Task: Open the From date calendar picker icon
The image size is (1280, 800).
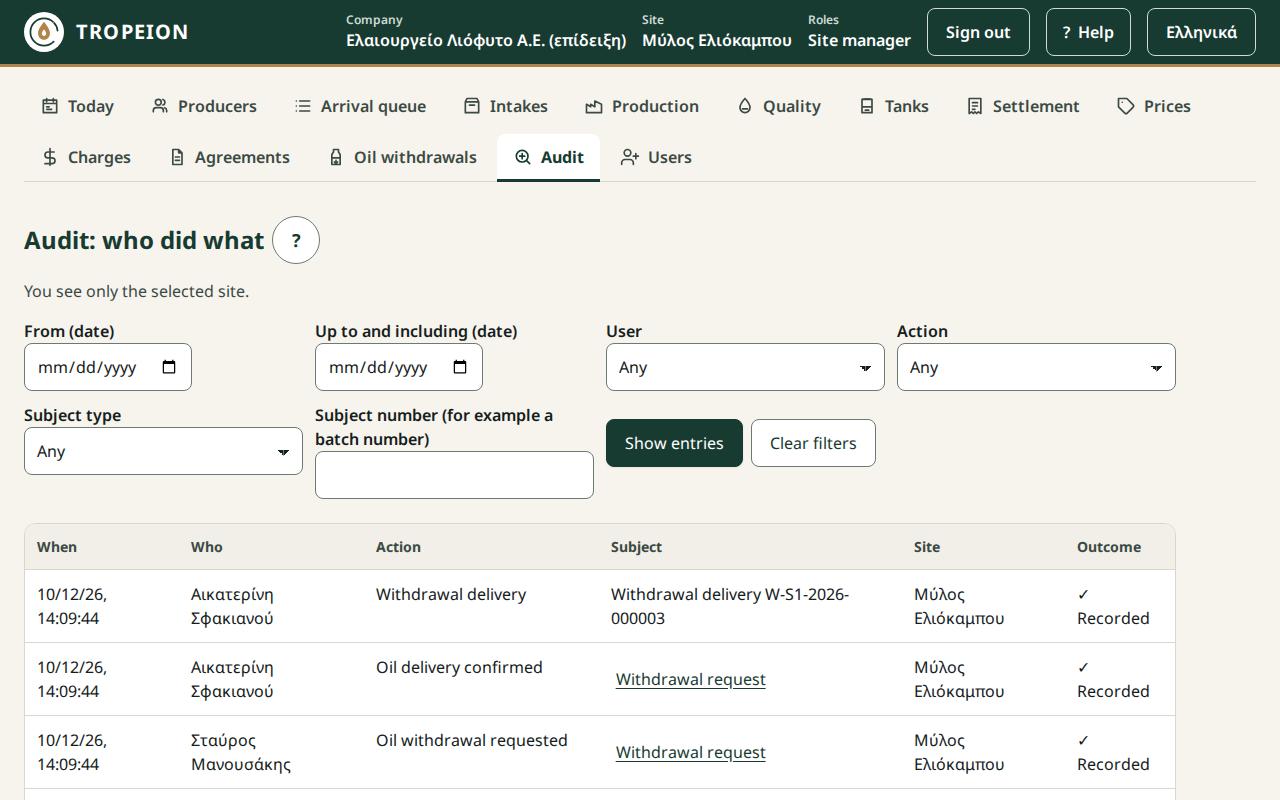Action: pyautogui.click(x=169, y=367)
